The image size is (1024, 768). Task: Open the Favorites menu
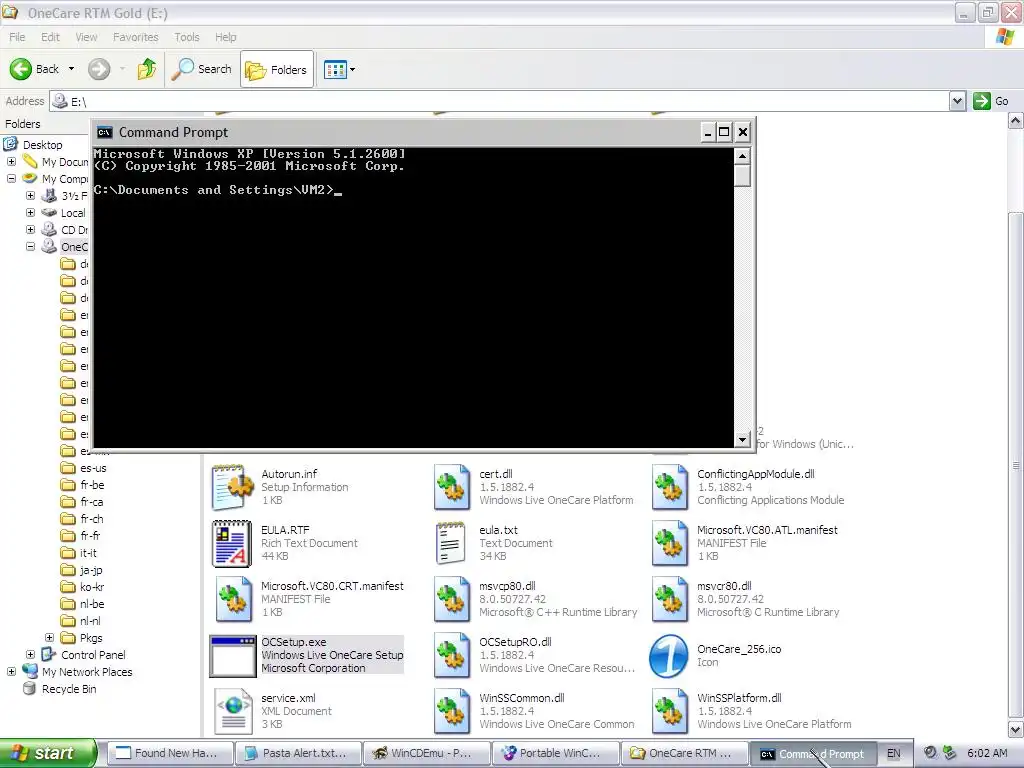point(135,37)
